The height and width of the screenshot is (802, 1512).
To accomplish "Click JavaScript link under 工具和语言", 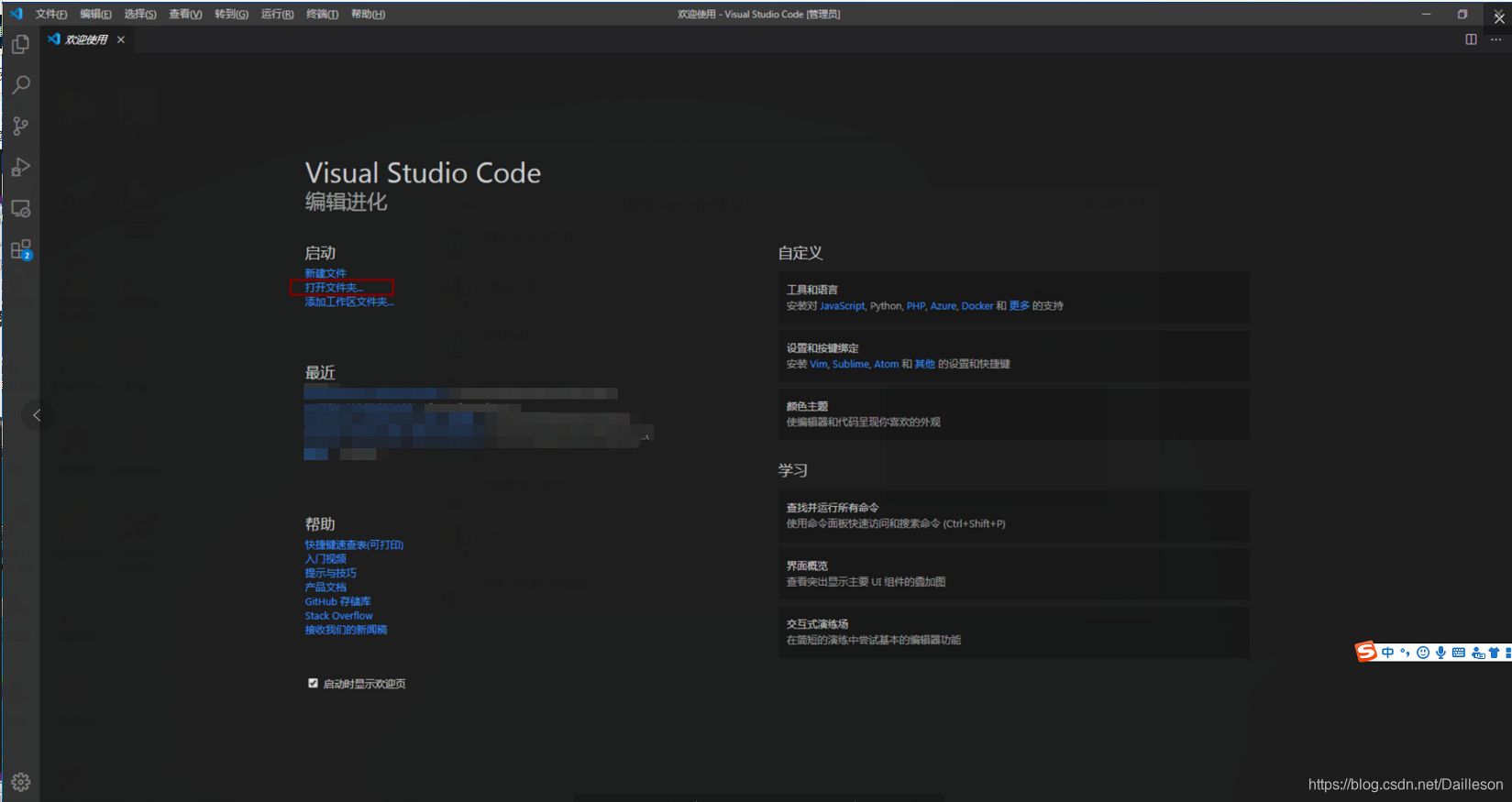I will coord(842,306).
